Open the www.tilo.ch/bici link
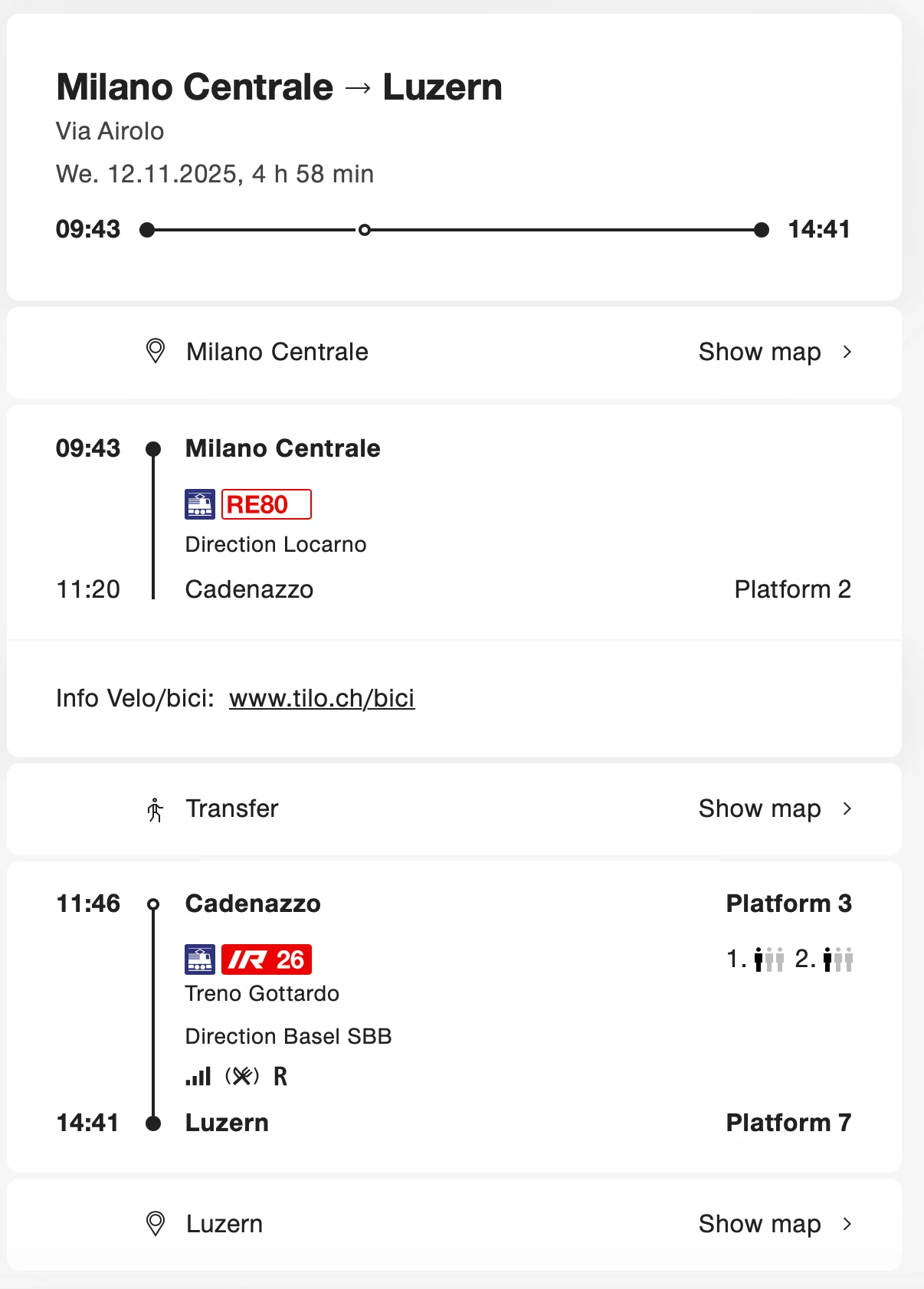This screenshot has width=924, height=1289. [x=322, y=698]
